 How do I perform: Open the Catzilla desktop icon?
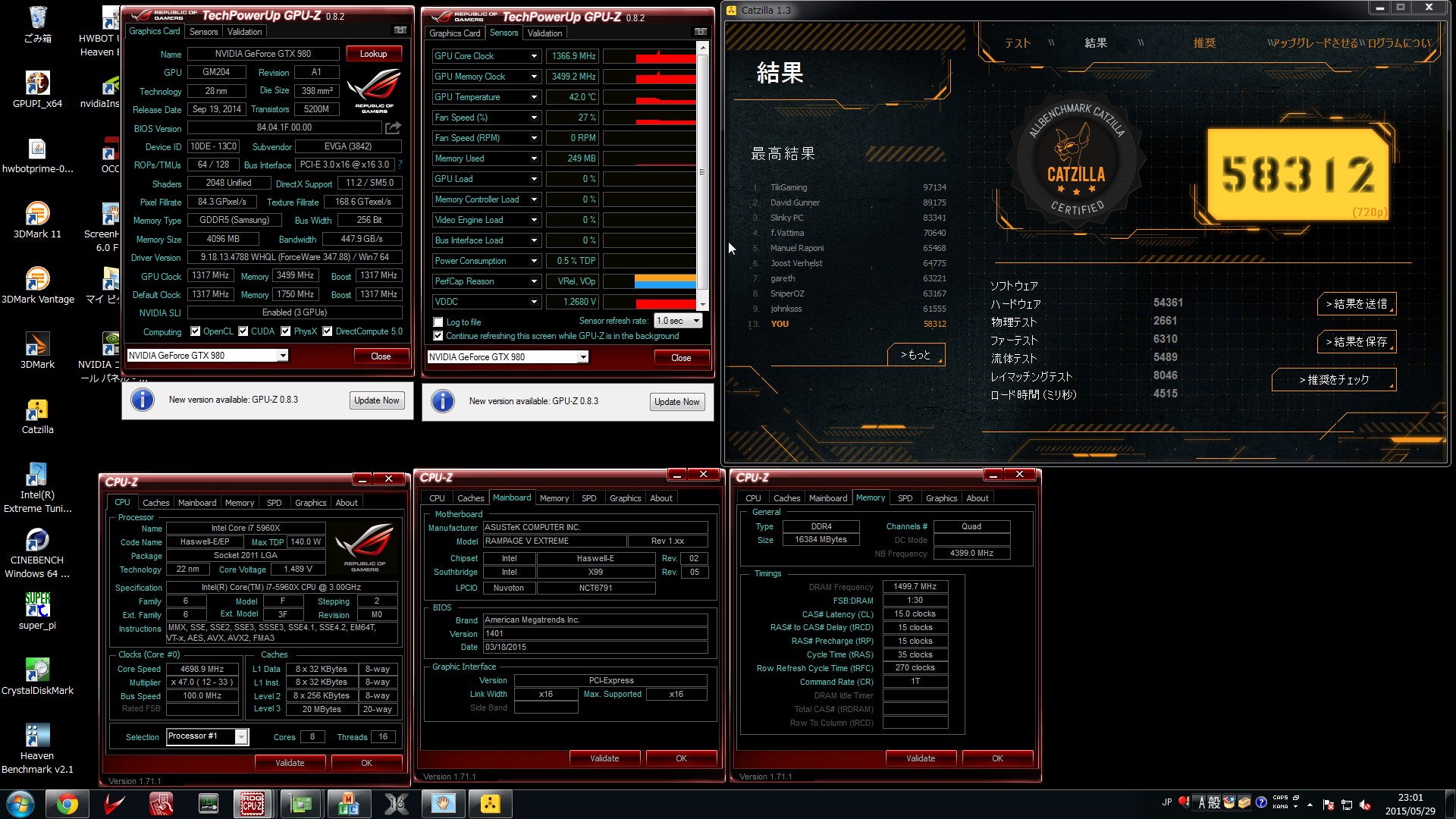[37, 416]
